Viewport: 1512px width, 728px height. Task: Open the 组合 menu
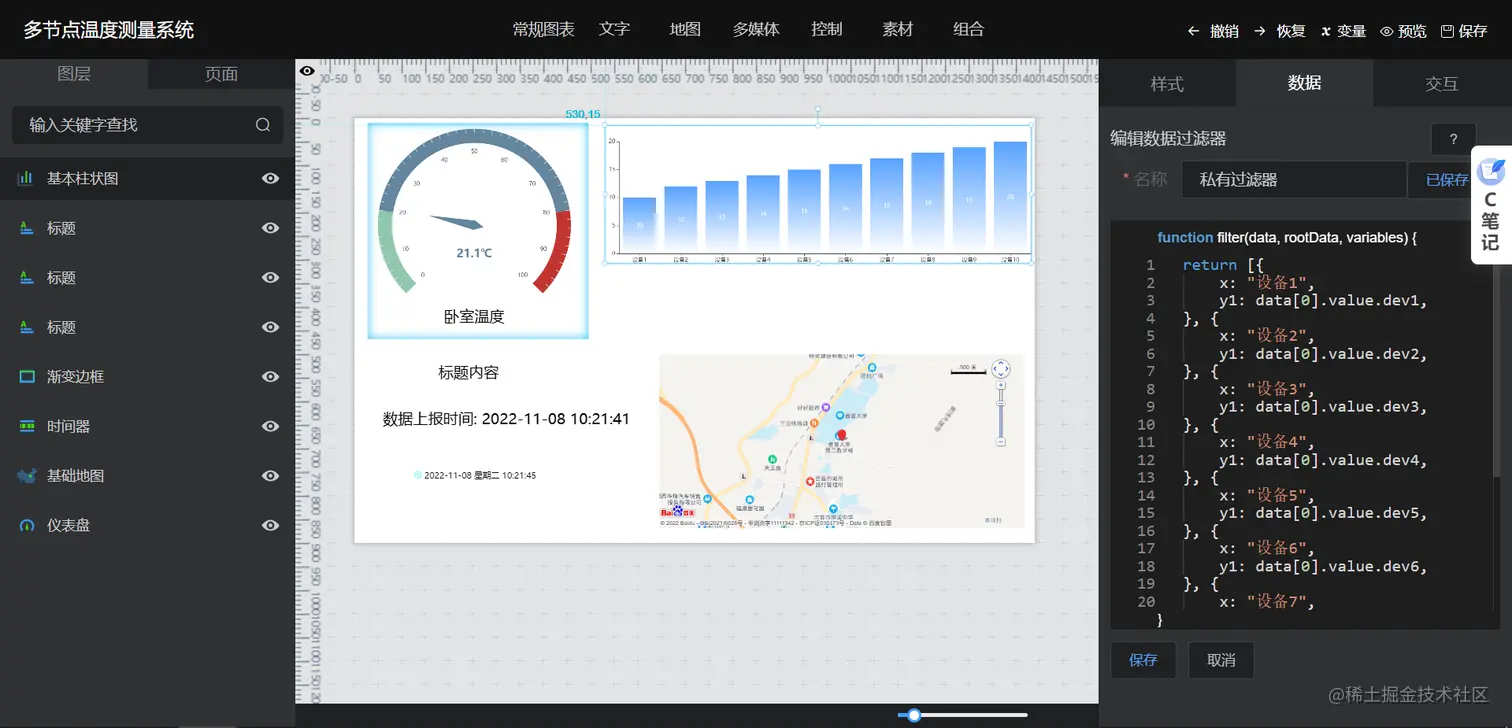coord(968,29)
